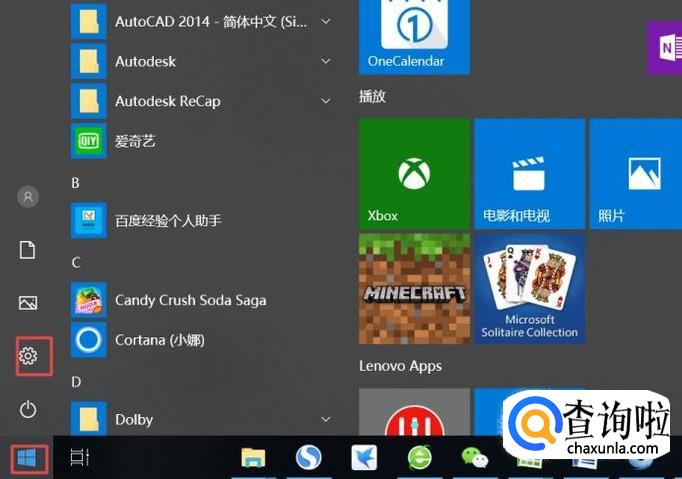Image resolution: width=682 pixels, height=479 pixels.
Task: Launch WeChat from the taskbar
Action: (473, 458)
